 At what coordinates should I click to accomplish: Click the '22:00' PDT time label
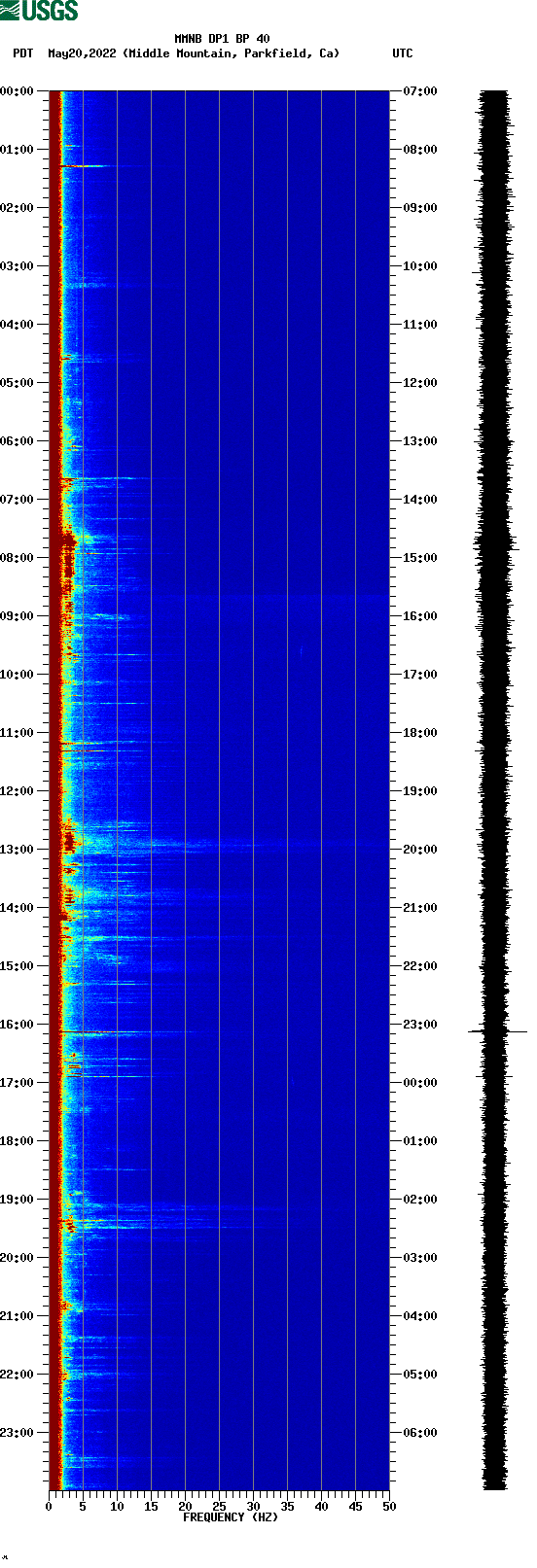[18, 1375]
